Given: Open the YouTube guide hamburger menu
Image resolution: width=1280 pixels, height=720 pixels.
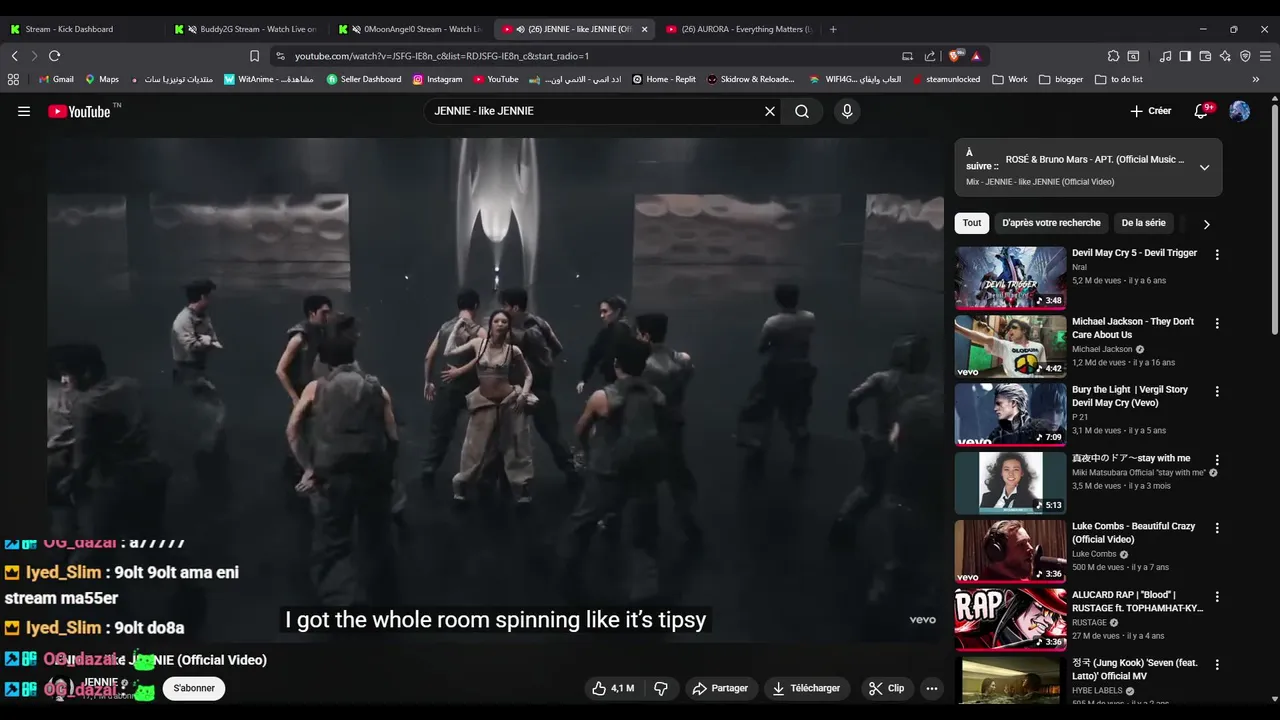Looking at the screenshot, I should point(24,111).
